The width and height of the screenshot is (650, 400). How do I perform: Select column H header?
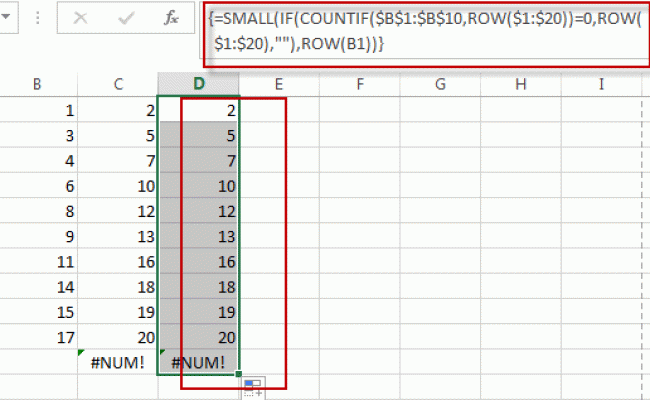click(x=520, y=84)
